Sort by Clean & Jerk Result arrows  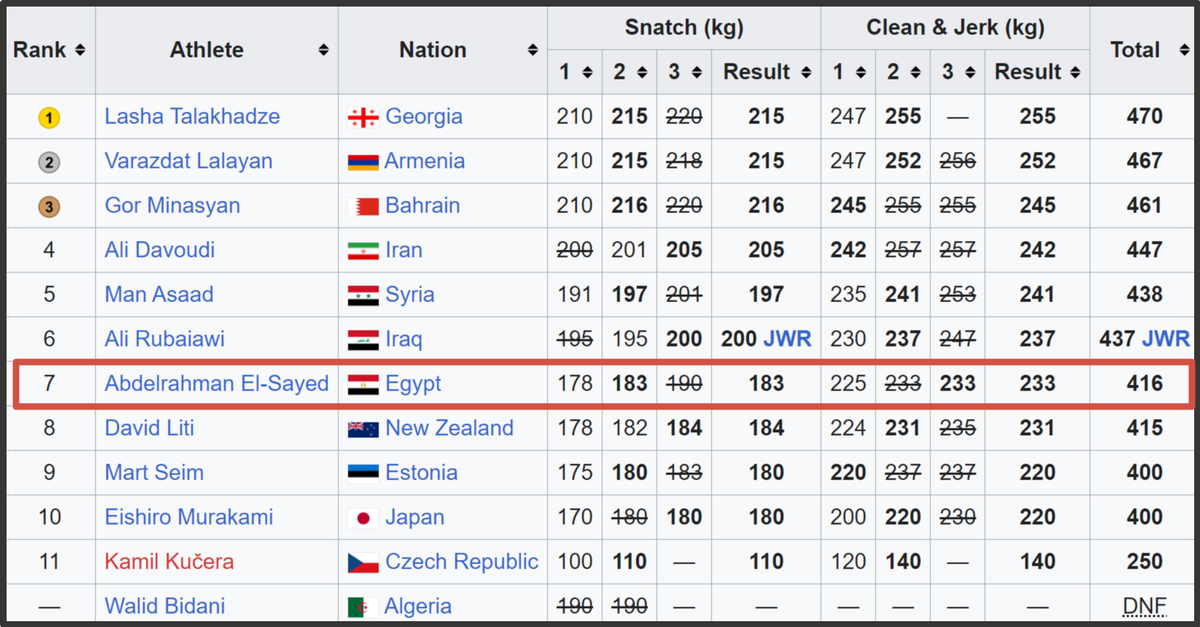tap(1073, 72)
